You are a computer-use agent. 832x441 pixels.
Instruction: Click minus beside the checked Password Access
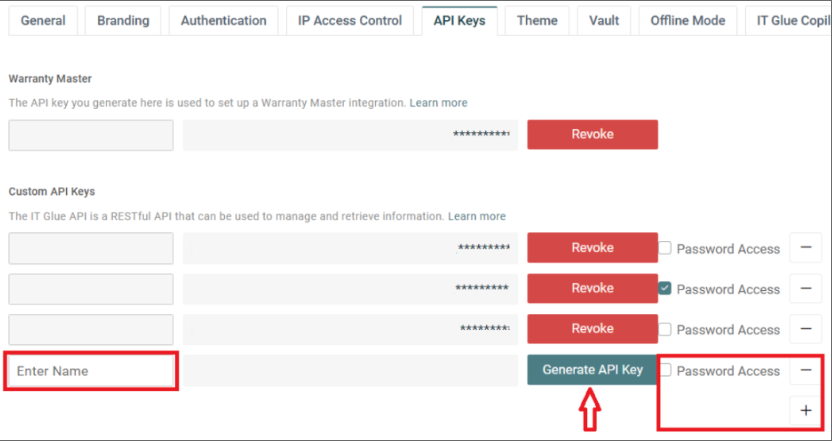(805, 288)
